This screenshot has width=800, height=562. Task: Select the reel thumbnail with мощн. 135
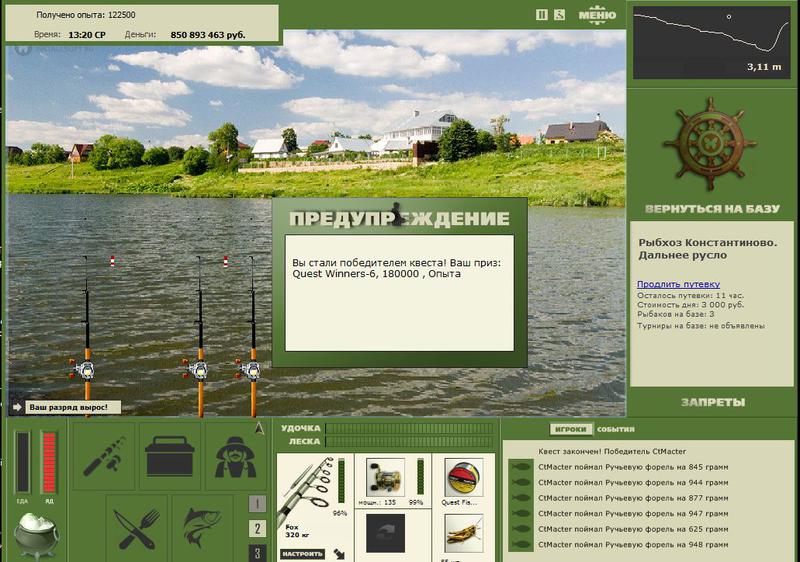pyautogui.click(x=385, y=477)
